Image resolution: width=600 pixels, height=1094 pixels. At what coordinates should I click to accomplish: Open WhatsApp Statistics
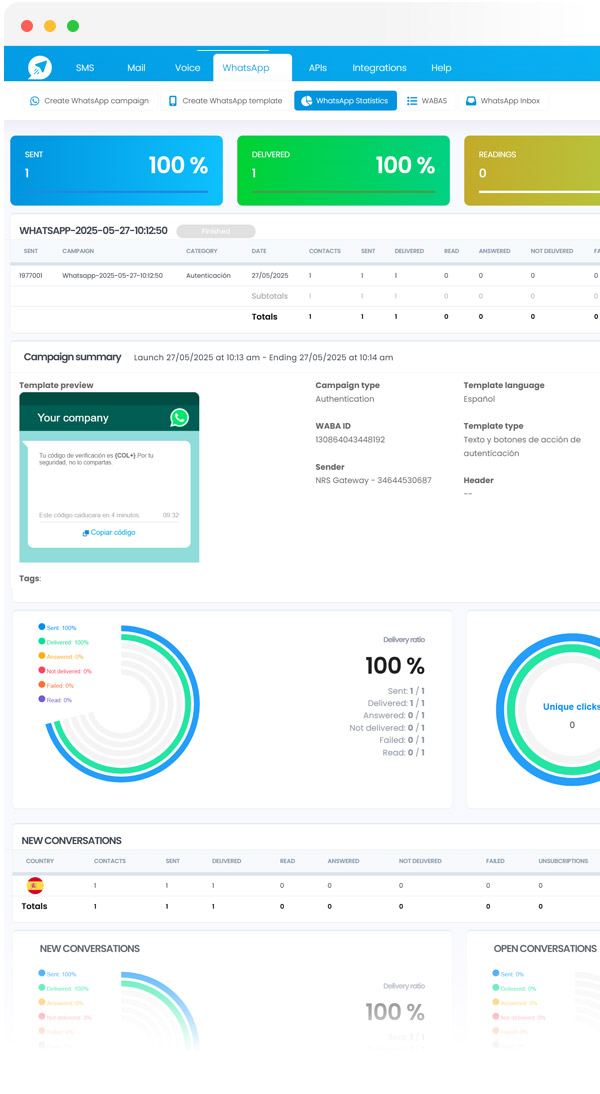pos(345,100)
